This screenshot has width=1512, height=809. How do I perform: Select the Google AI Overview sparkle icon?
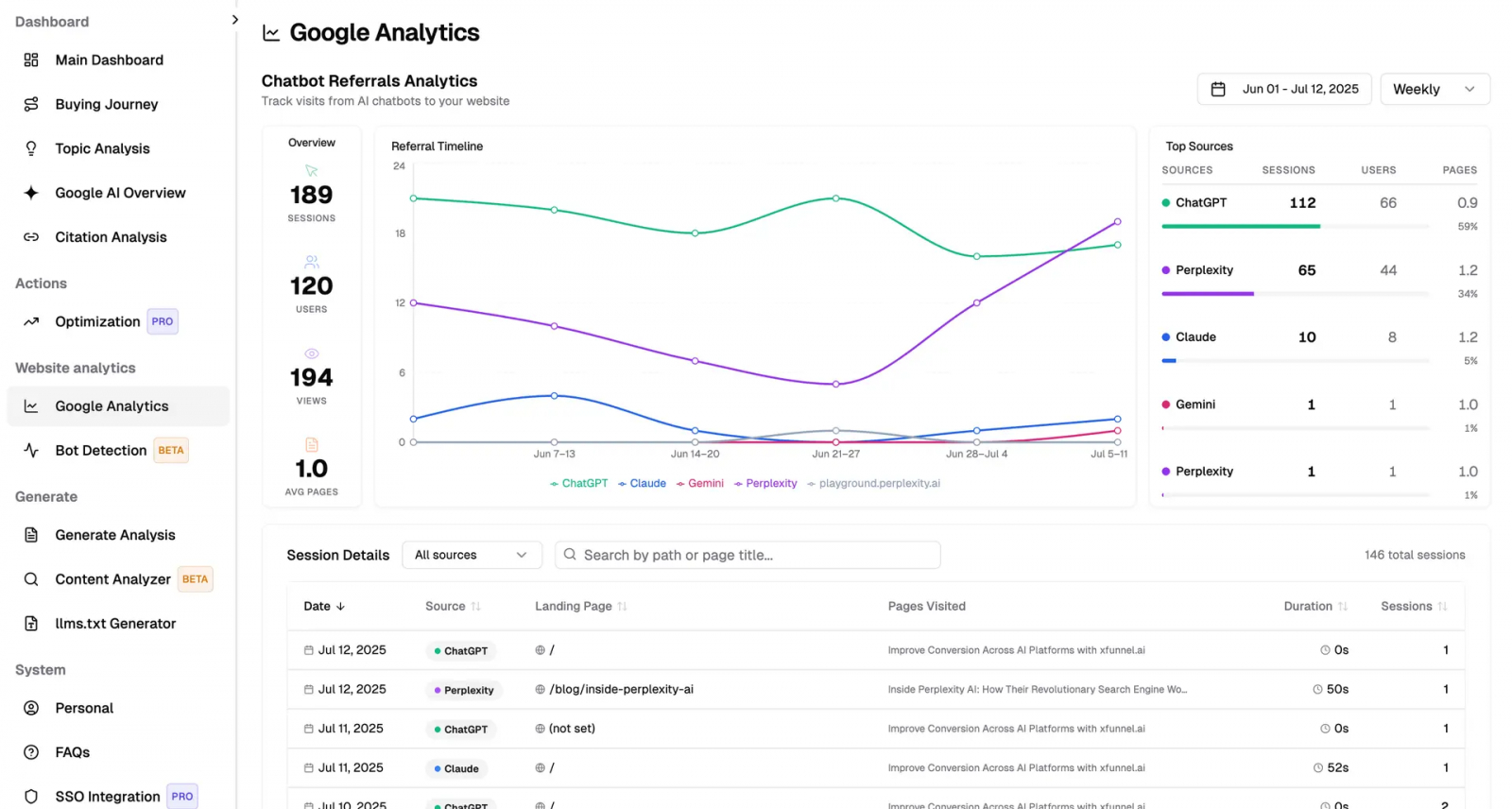[x=31, y=193]
